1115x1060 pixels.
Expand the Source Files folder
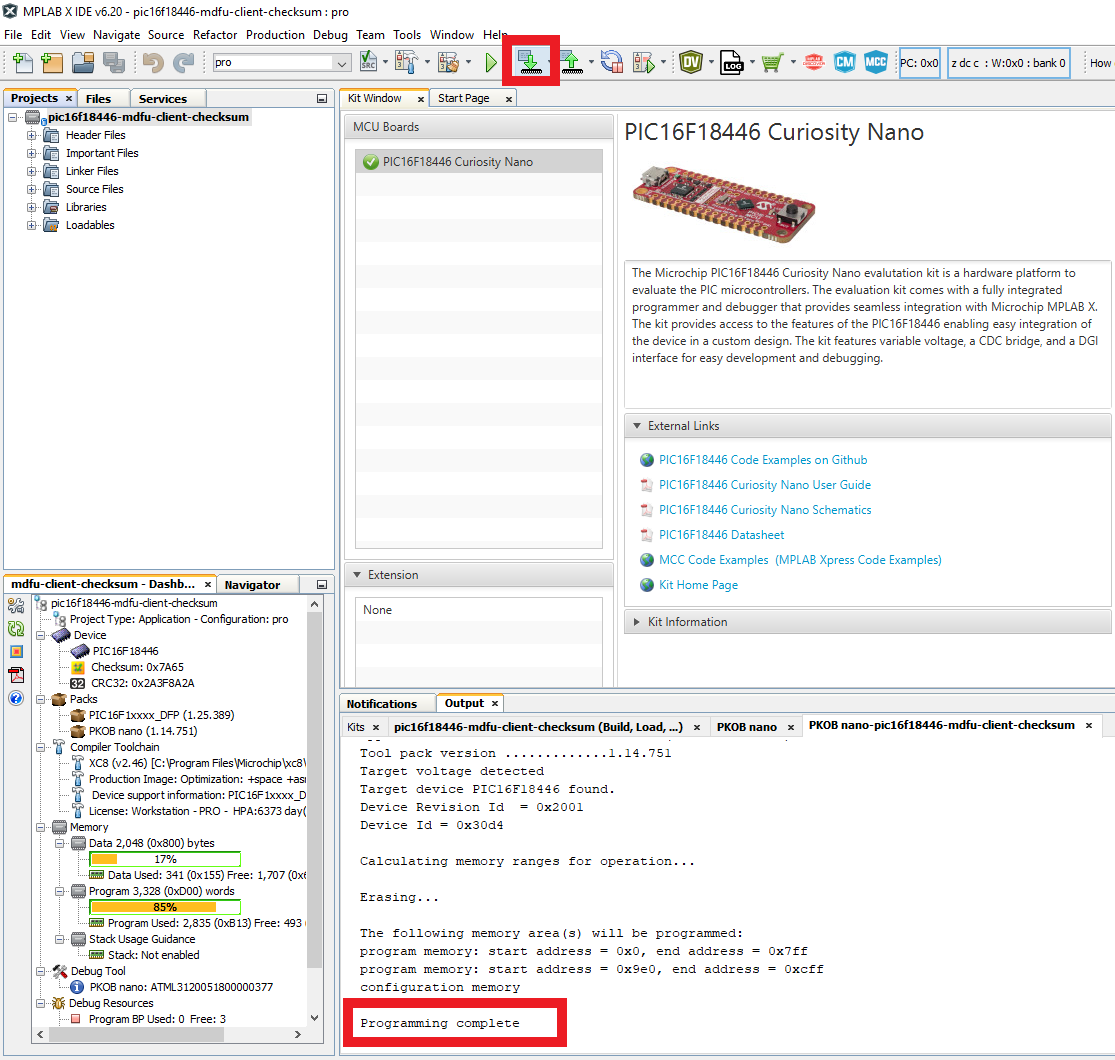[x=31, y=189]
